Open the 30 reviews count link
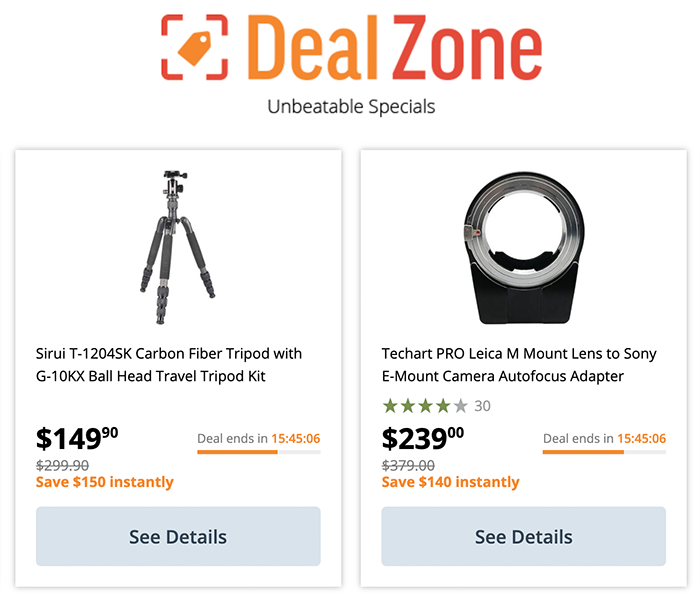The height and width of the screenshot is (597, 700). [482, 406]
